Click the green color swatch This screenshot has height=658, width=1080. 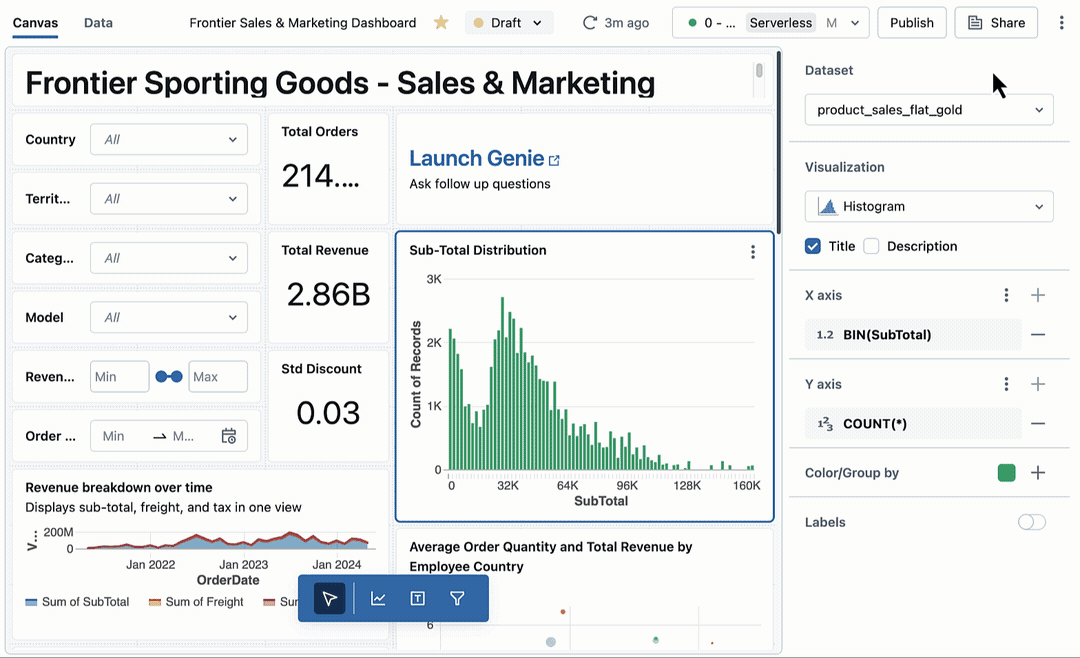(1006, 473)
